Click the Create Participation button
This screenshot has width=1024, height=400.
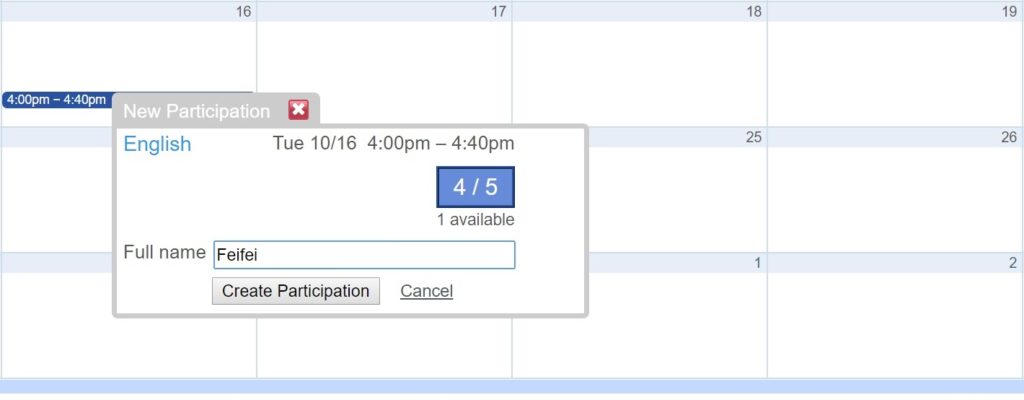pyautogui.click(x=295, y=291)
